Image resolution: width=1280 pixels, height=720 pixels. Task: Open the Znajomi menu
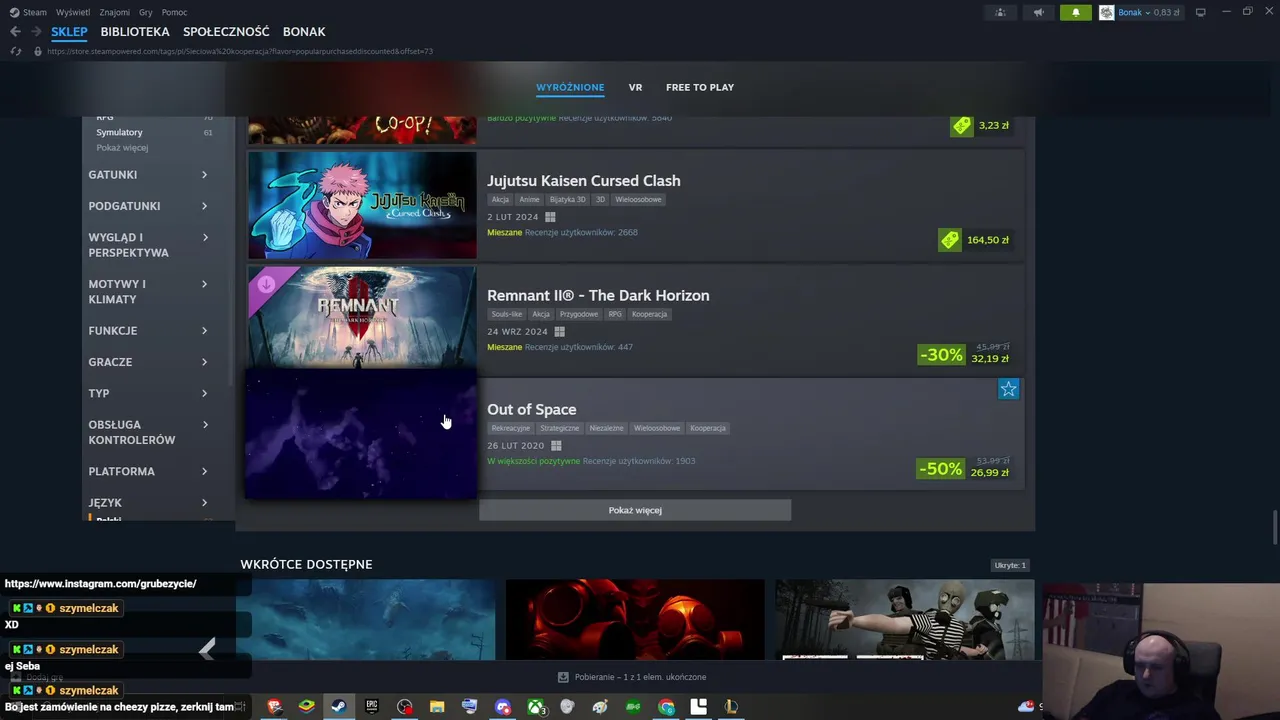[x=115, y=12]
